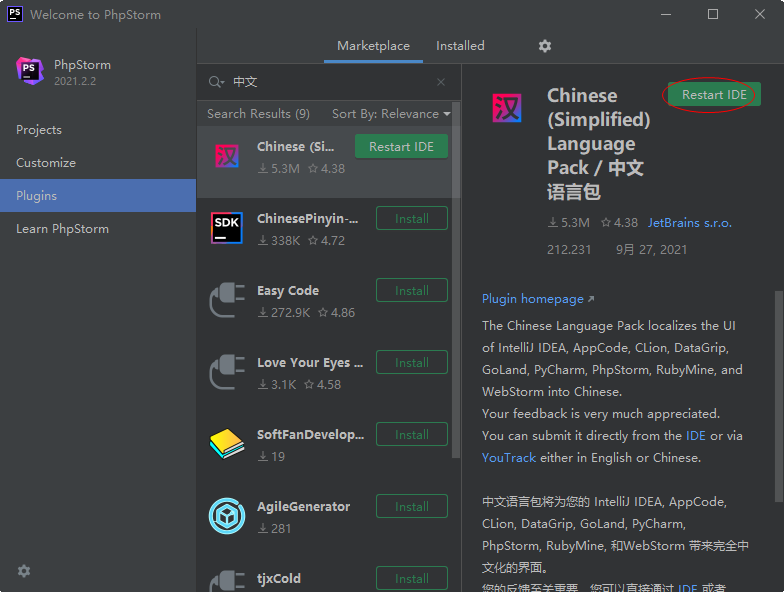This screenshot has width=784, height=592.
Task: Click the description pane scrollbar
Action: (x=778, y=396)
